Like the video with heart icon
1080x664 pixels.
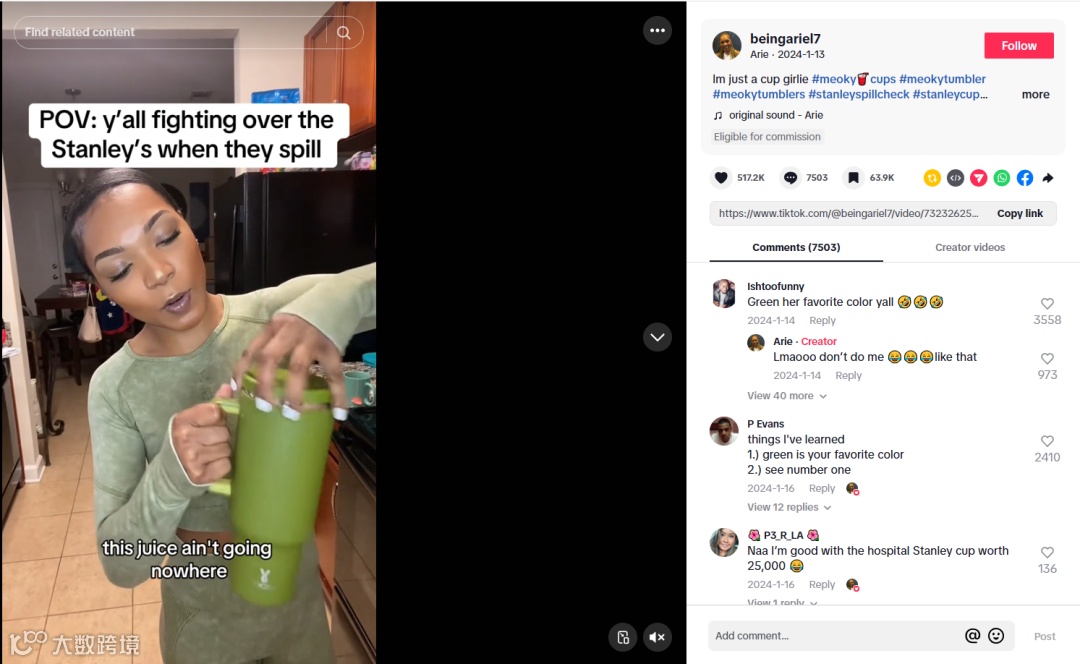(x=720, y=178)
